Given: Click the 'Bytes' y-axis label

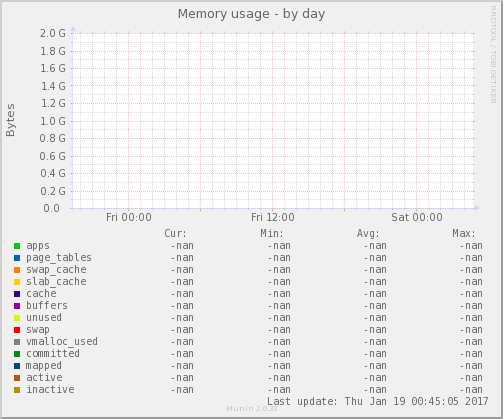Looking at the screenshot, I should [10, 120].
